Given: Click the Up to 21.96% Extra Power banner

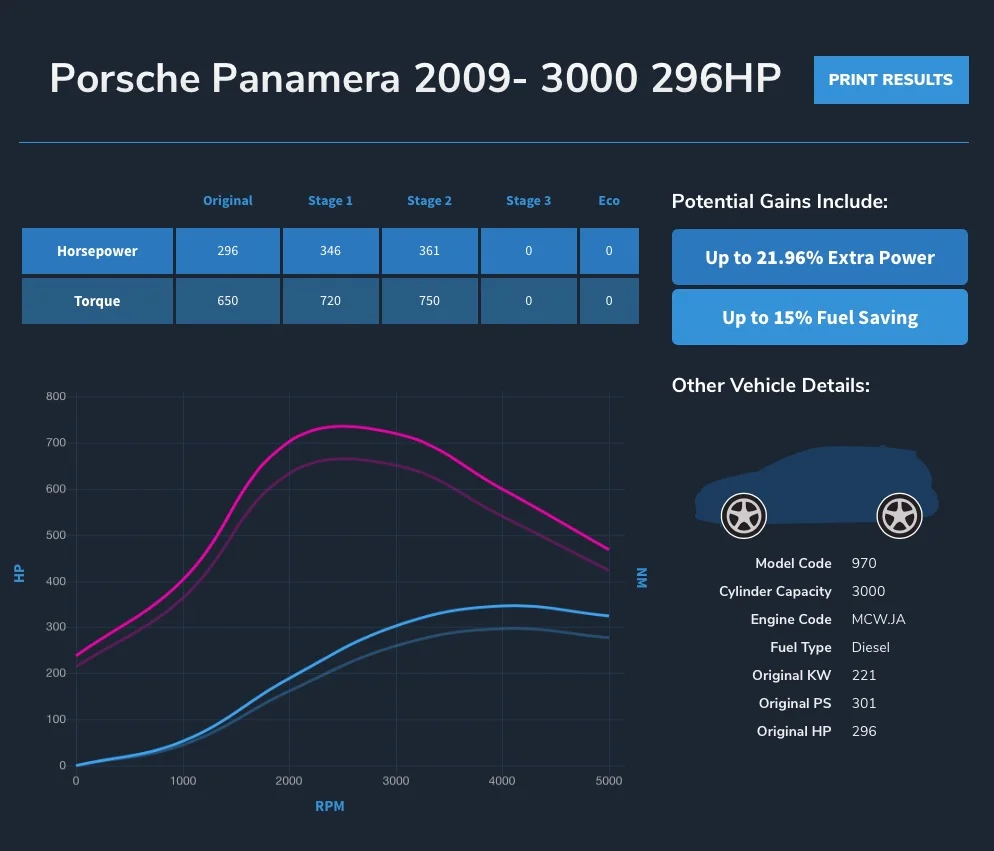Looking at the screenshot, I should pos(820,257).
